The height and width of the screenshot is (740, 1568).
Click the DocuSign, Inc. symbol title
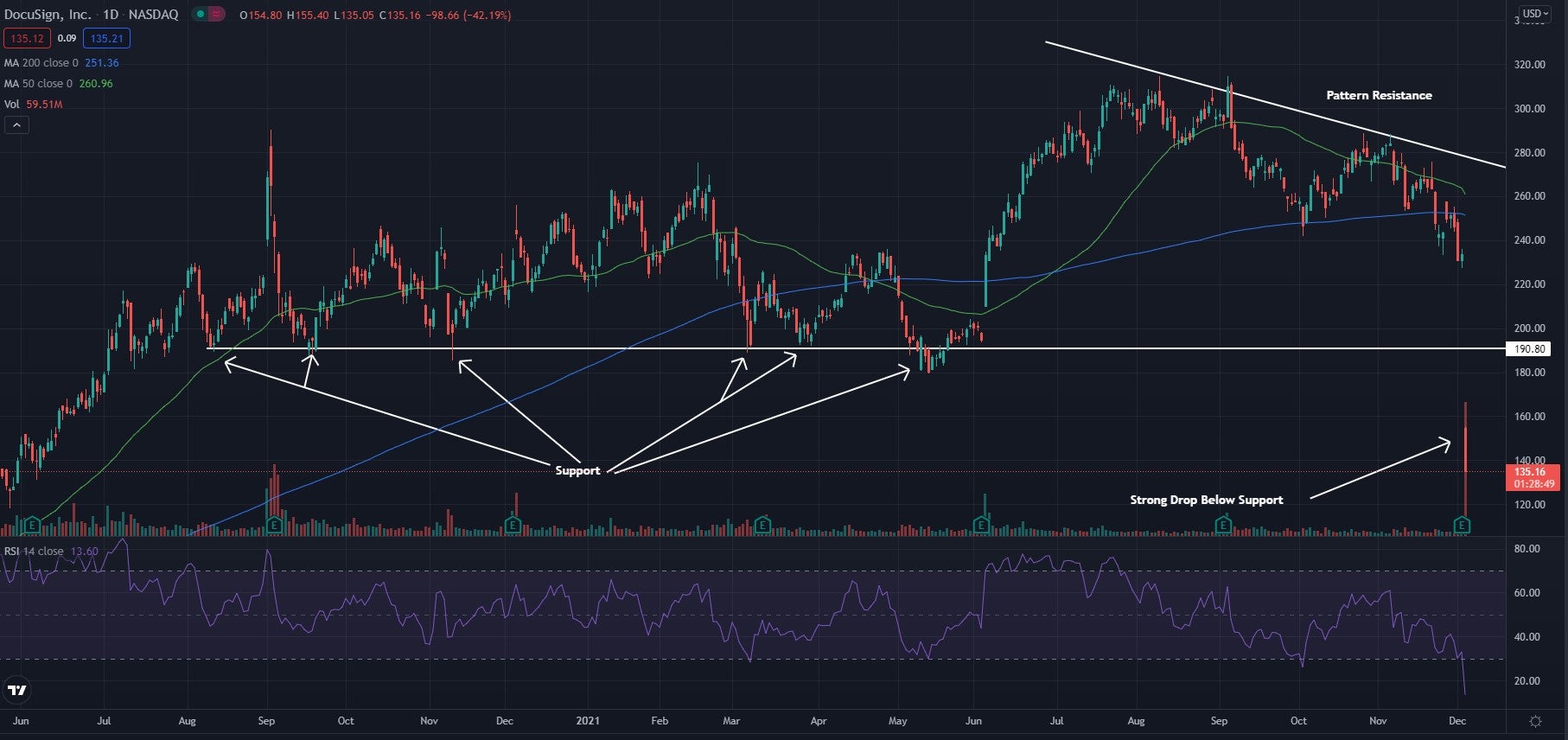[x=48, y=15]
